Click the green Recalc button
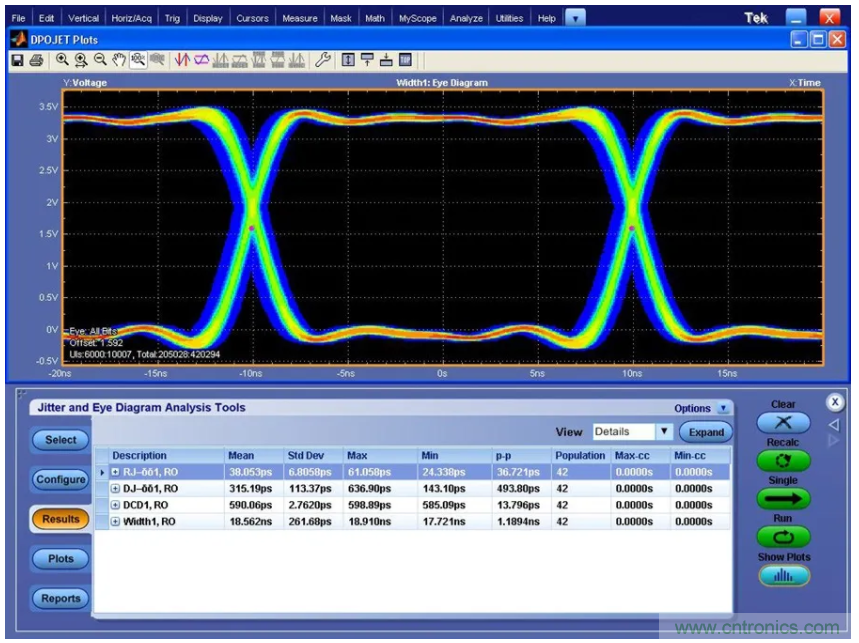 (x=783, y=462)
